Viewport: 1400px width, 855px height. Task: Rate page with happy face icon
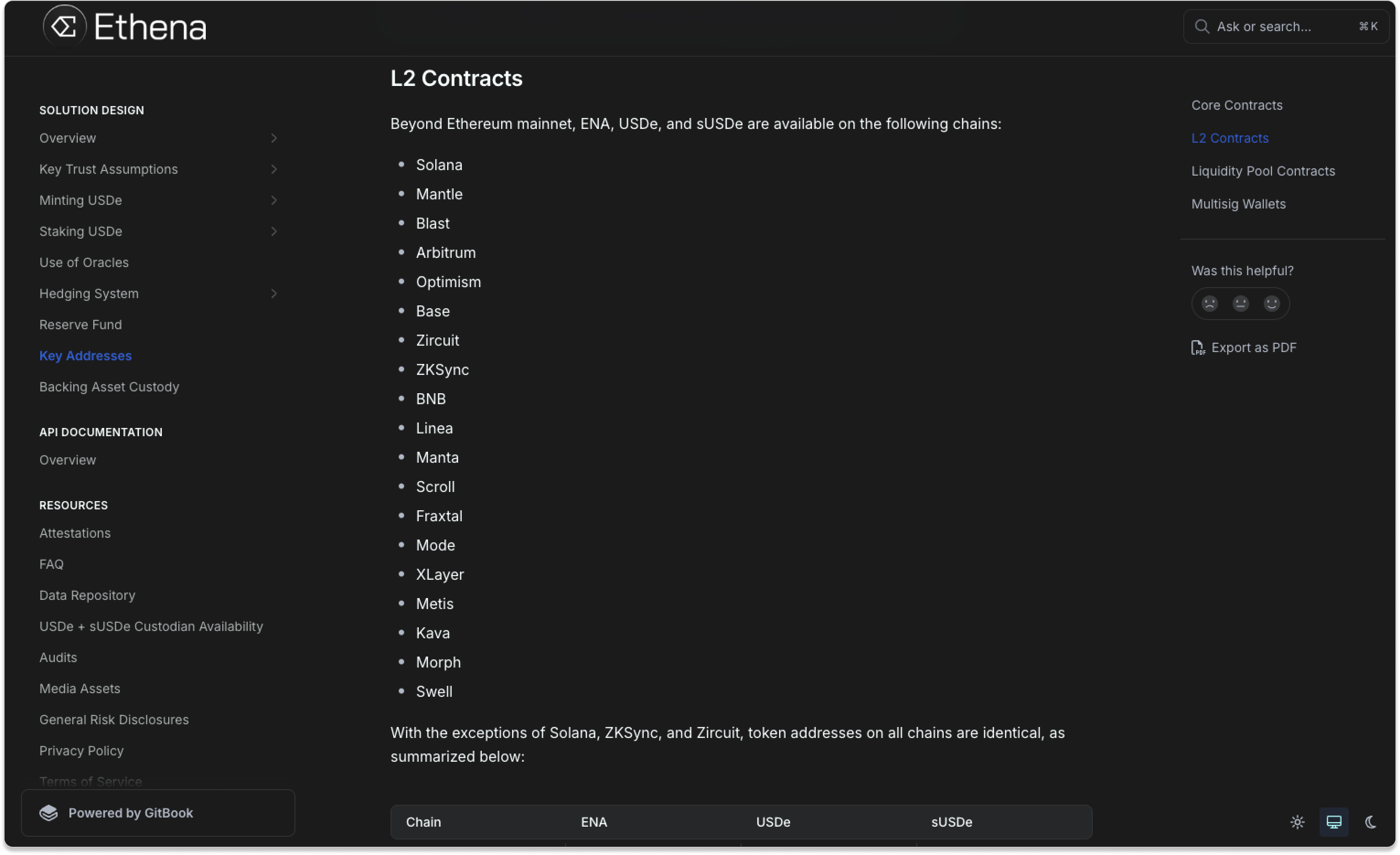1272,304
